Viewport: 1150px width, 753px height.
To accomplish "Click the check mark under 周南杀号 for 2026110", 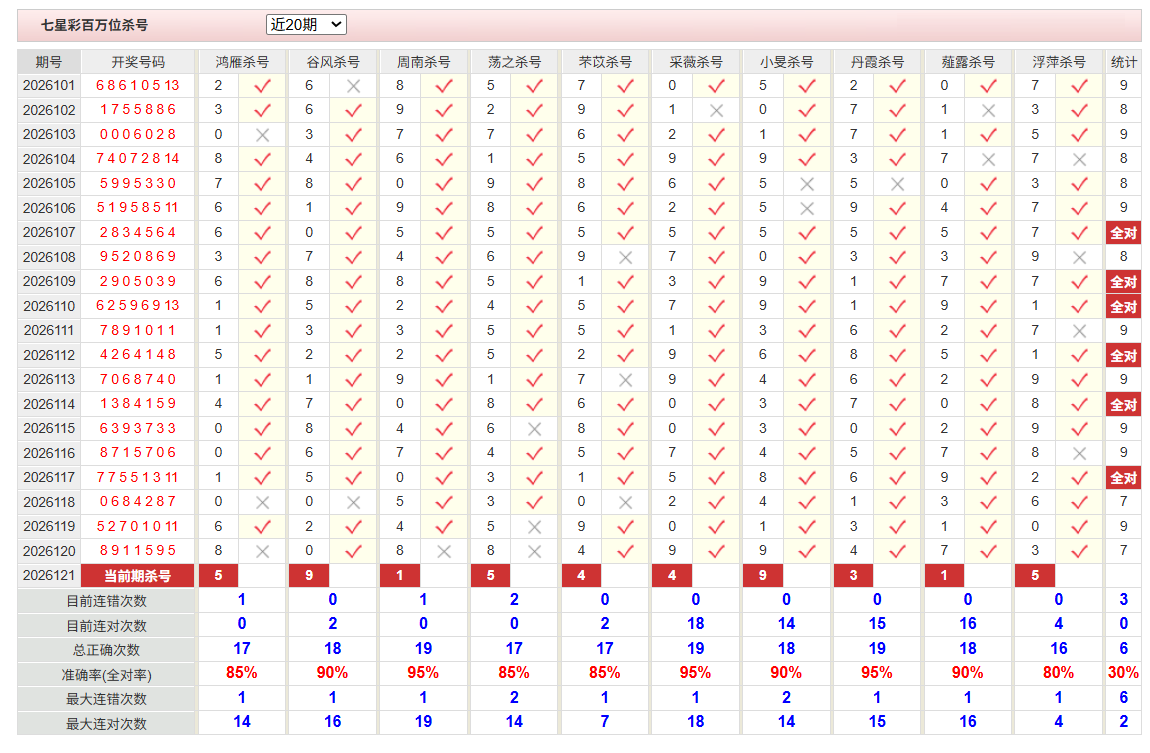I will [x=444, y=306].
